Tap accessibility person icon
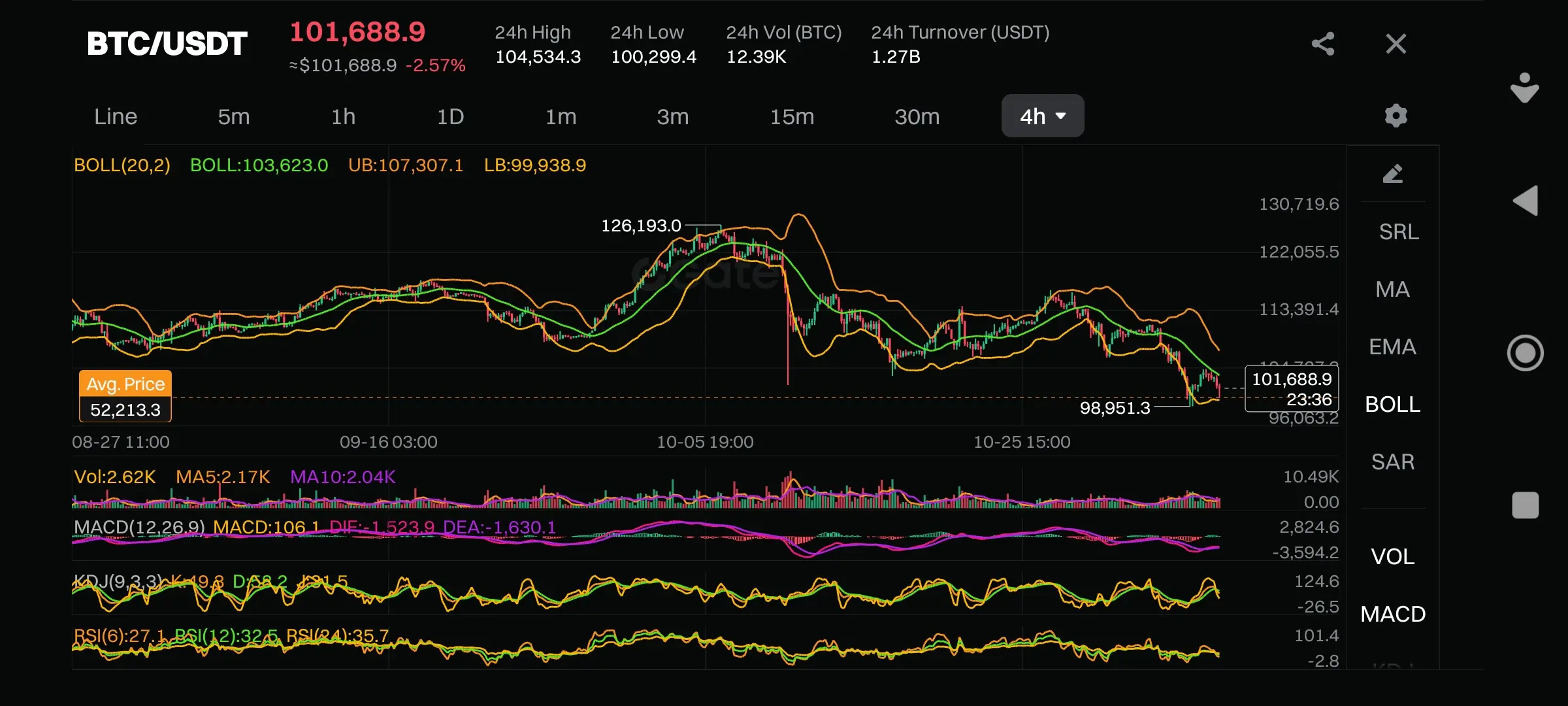Image resolution: width=1568 pixels, height=706 pixels. click(1525, 88)
